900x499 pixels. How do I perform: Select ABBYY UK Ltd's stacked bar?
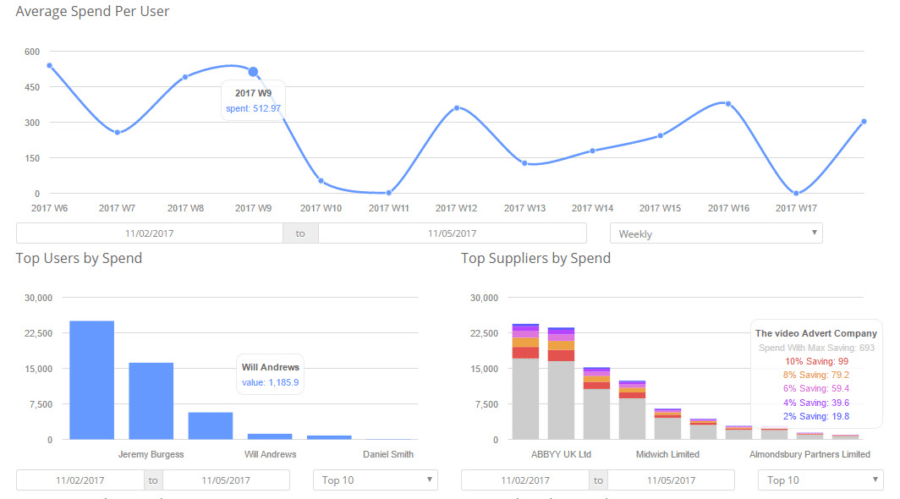coord(561,384)
